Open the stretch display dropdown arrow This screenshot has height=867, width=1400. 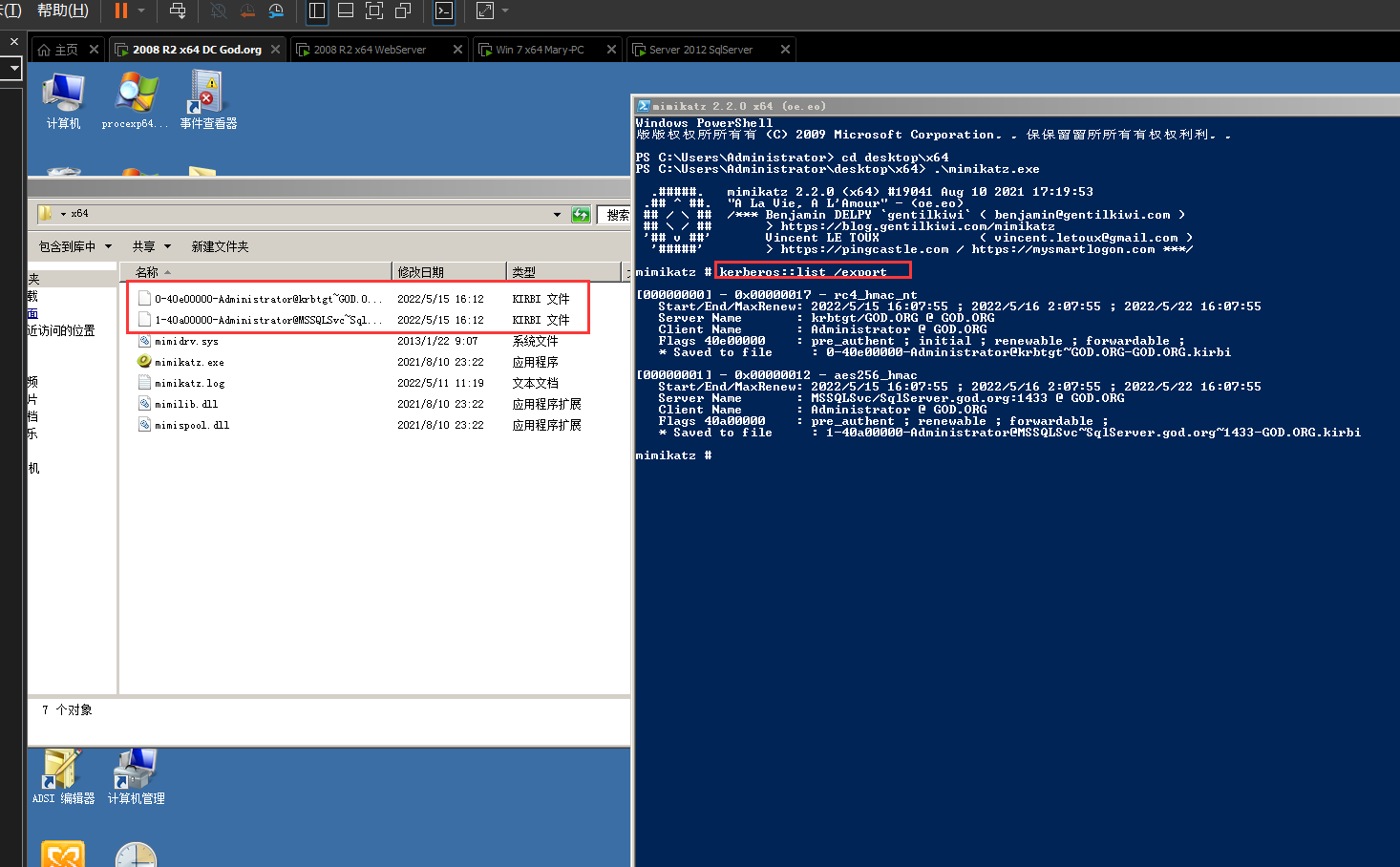pyautogui.click(x=505, y=11)
